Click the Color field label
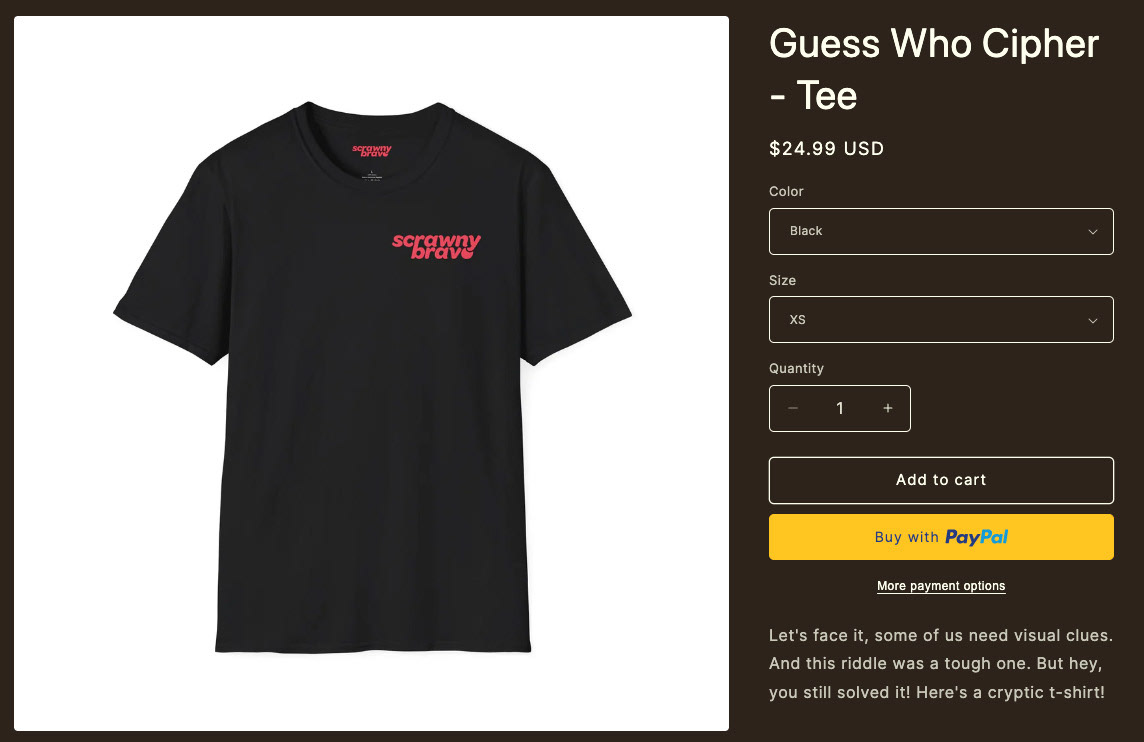The image size is (1144, 742). point(786,191)
